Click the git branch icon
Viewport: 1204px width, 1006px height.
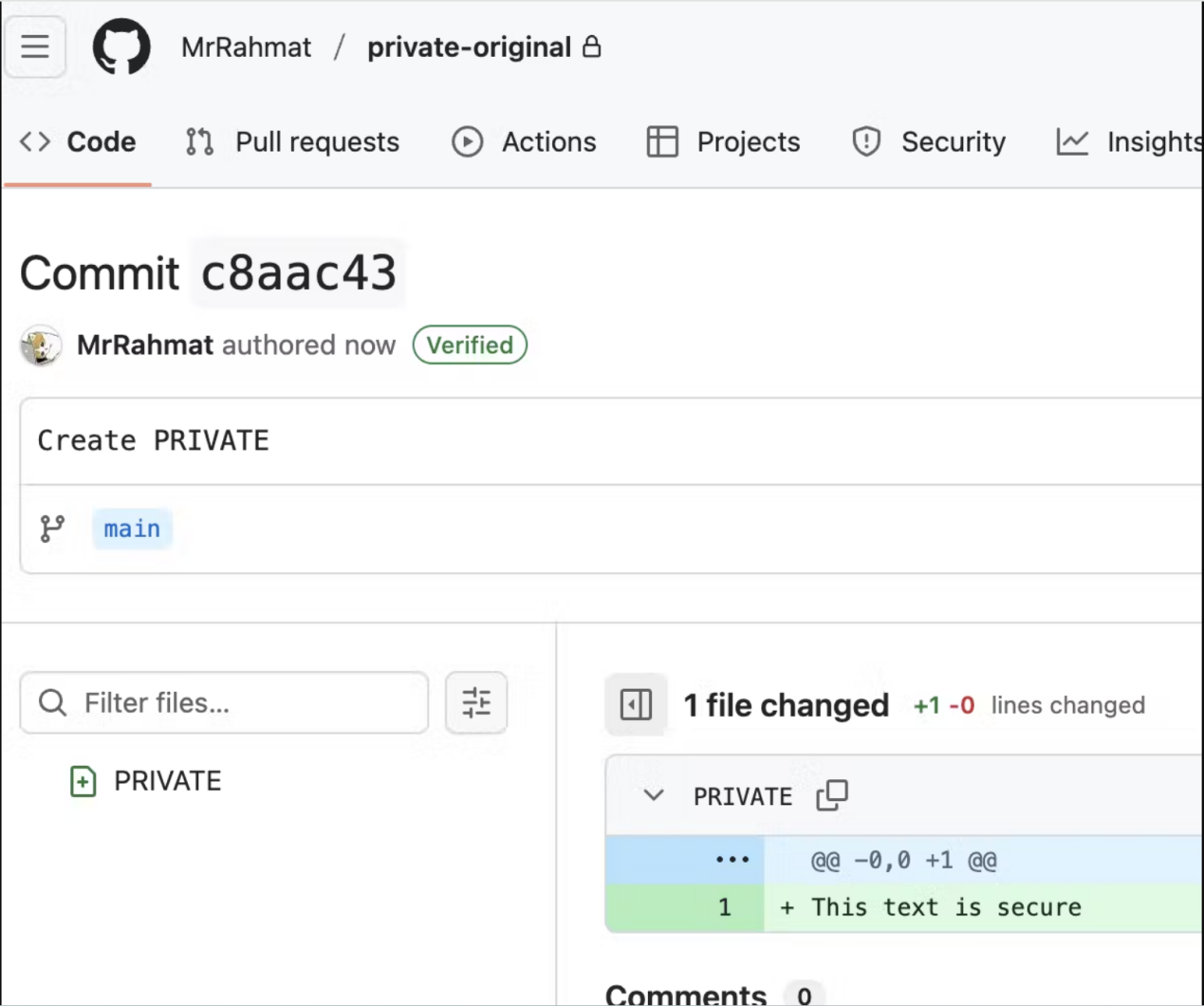click(x=52, y=529)
